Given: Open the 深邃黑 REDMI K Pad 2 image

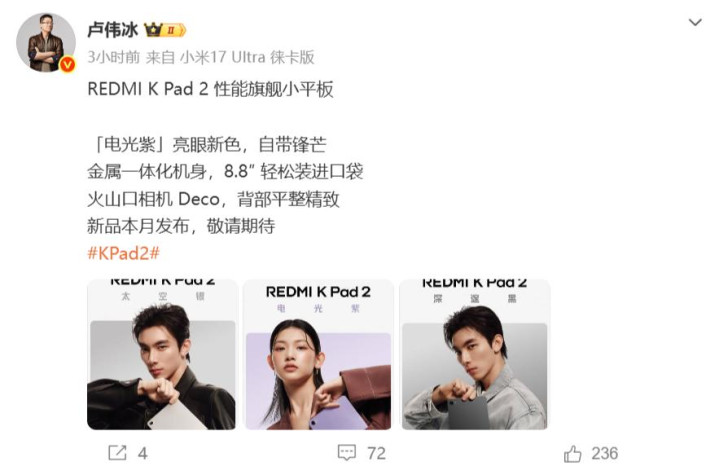Looking at the screenshot, I should tap(475, 354).
